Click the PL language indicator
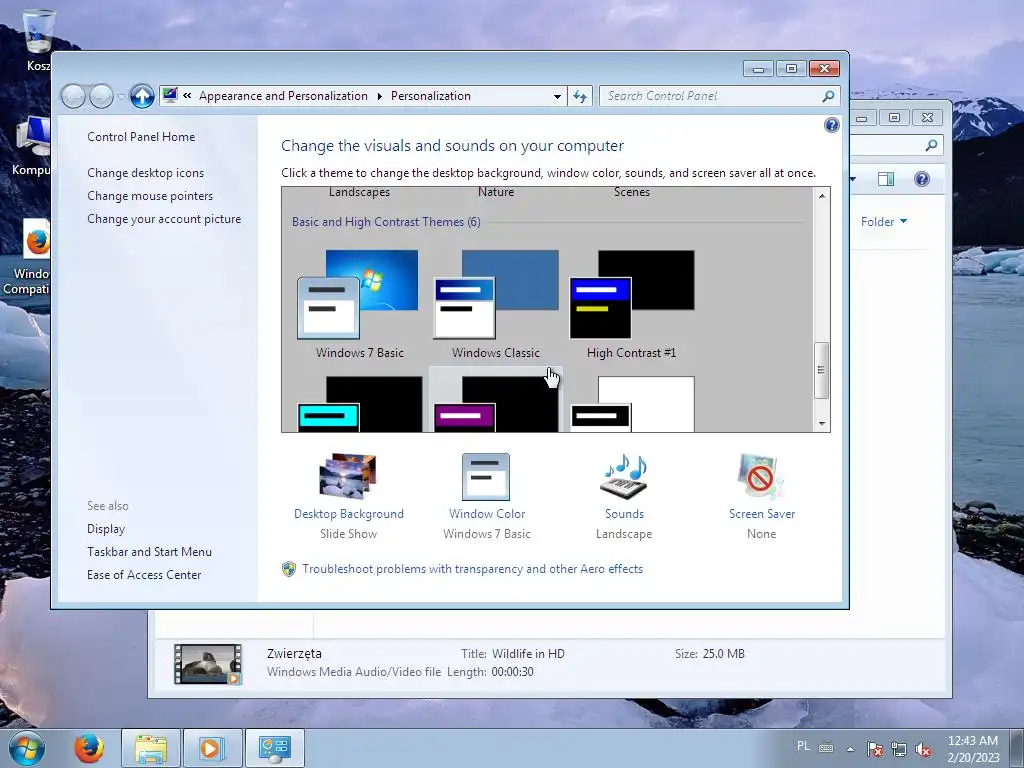This screenshot has width=1024, height=768. (803, 746)
